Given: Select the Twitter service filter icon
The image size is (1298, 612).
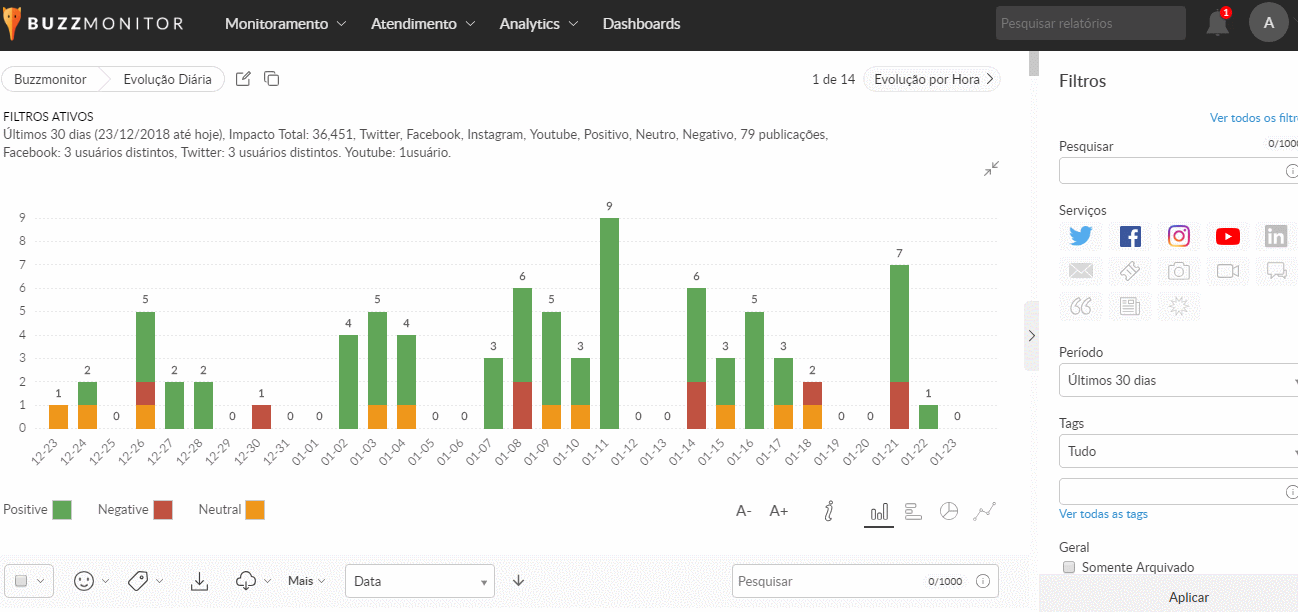Looking at the screenshot, I should click(x=1081, y=236).
